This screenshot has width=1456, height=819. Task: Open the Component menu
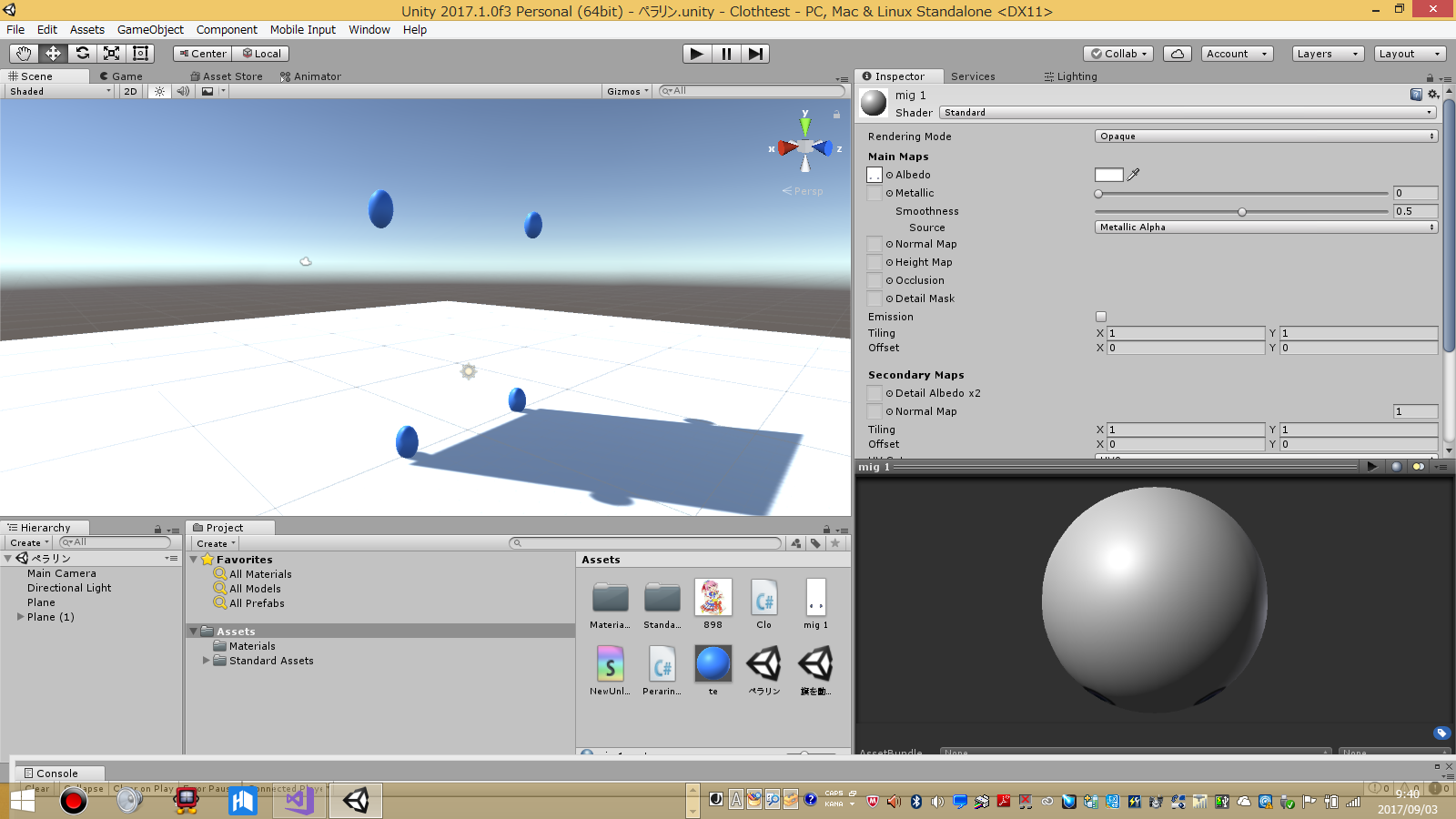click(x=227, y=29)
